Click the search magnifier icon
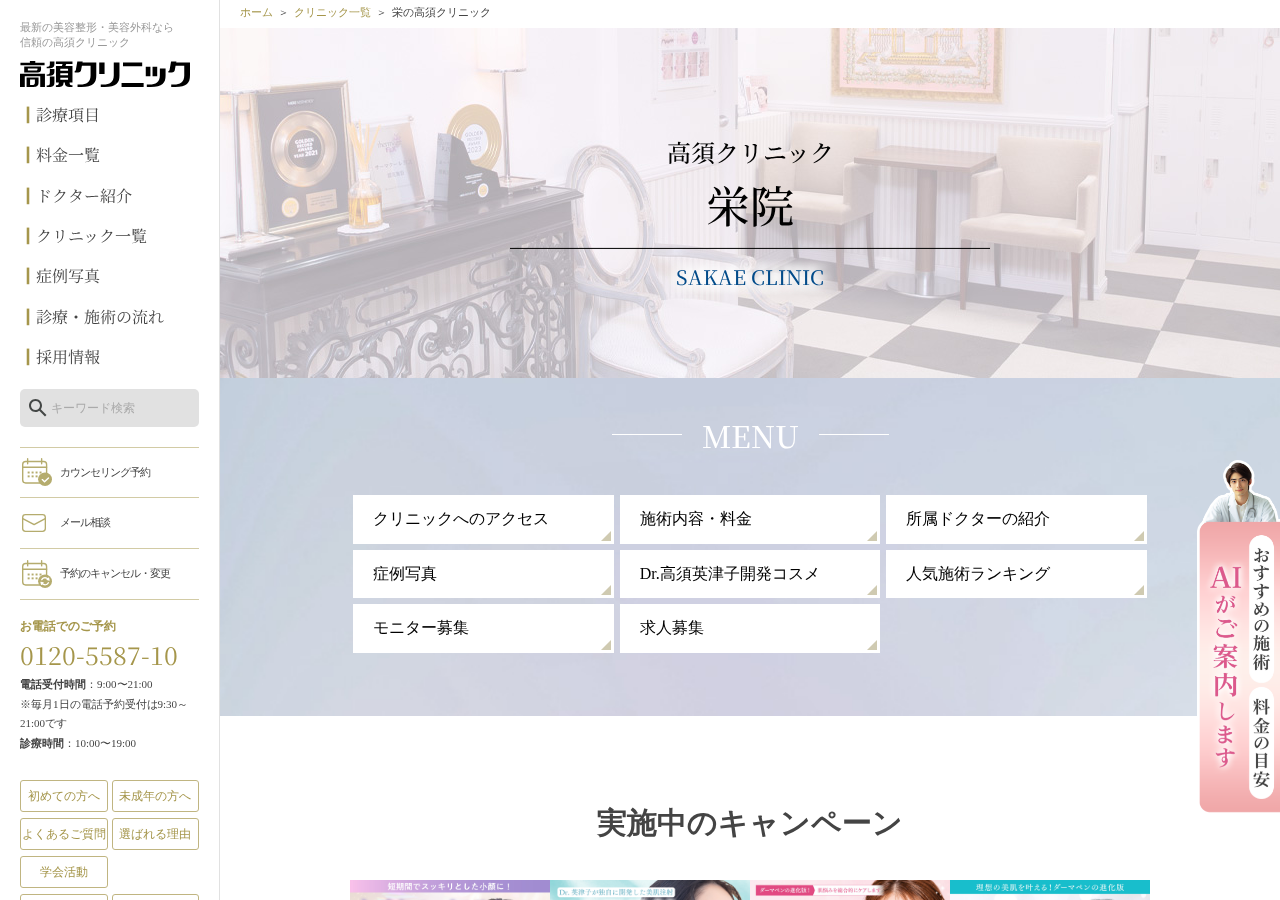The width and height of the screenshot is (1280, 900). (x=37, y=408)
